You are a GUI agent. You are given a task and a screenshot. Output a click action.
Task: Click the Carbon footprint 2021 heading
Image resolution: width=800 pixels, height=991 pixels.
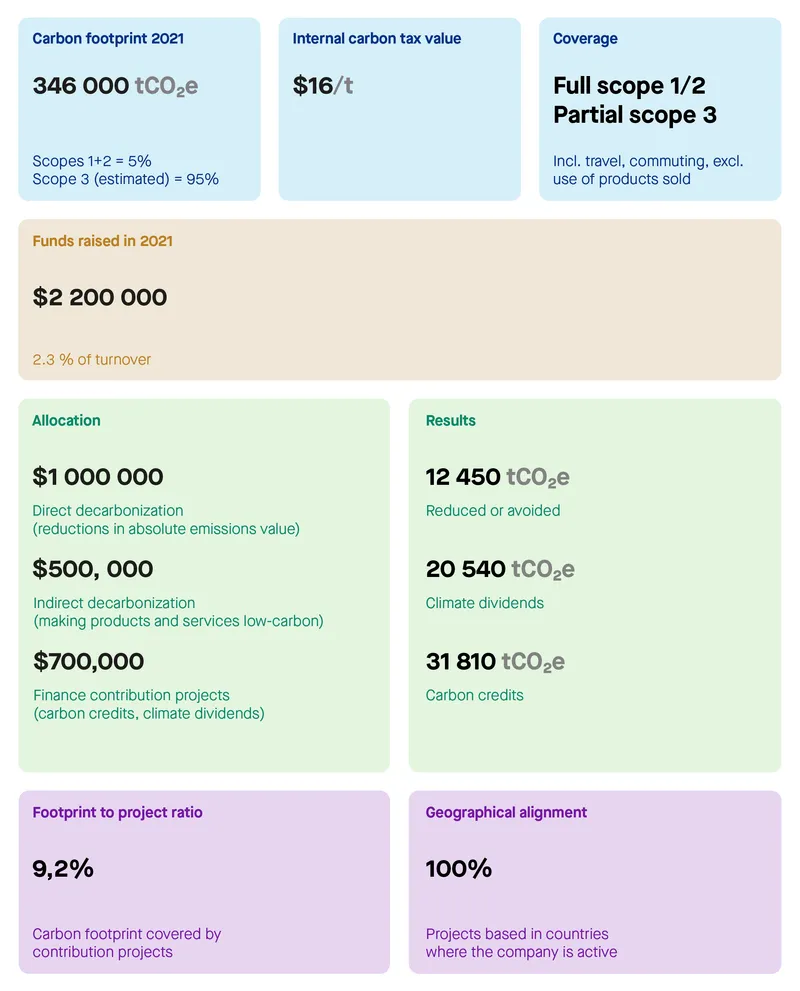tap(108, 39)
